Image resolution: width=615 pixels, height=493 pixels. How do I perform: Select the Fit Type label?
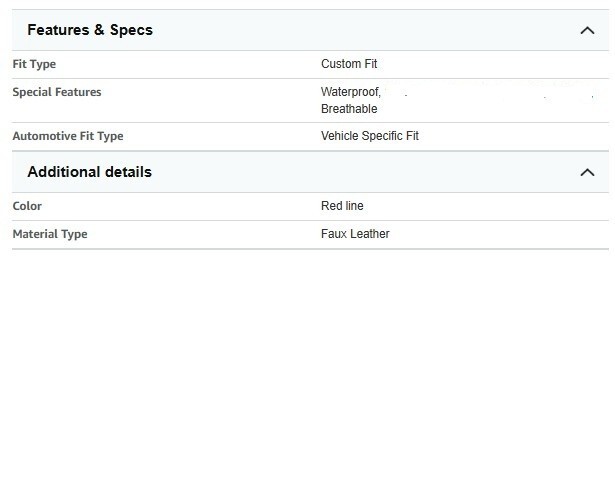tap(34, 64)
